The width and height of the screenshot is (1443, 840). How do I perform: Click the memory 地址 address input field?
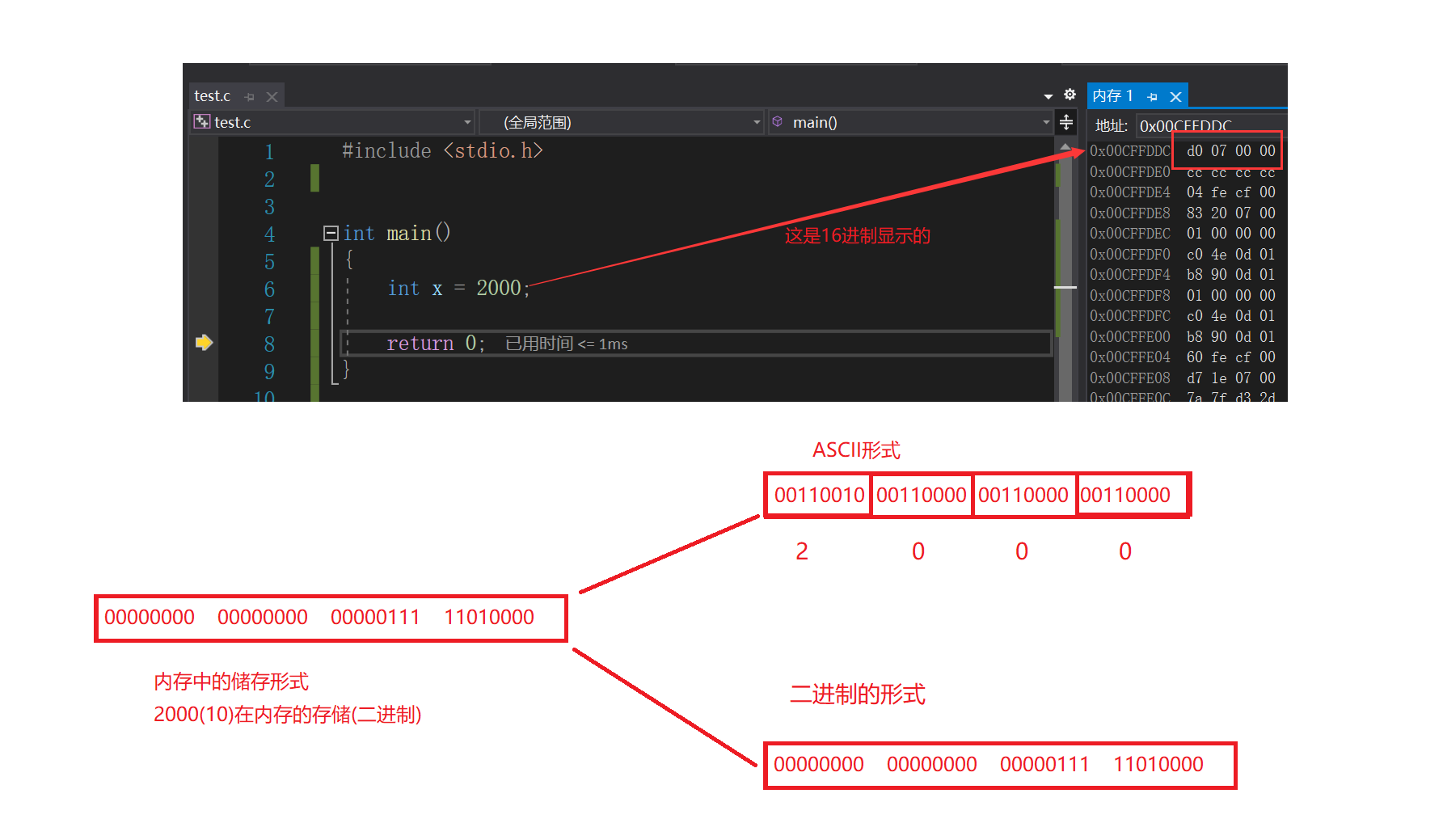pos(1210,125)
